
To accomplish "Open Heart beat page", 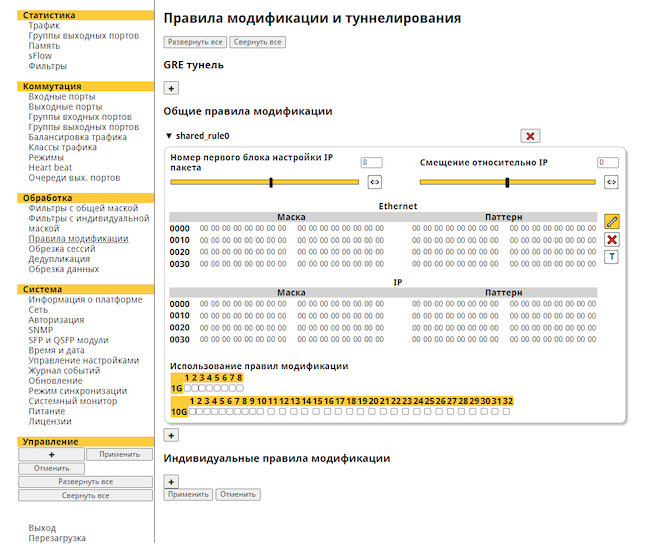I will point(50,168).
